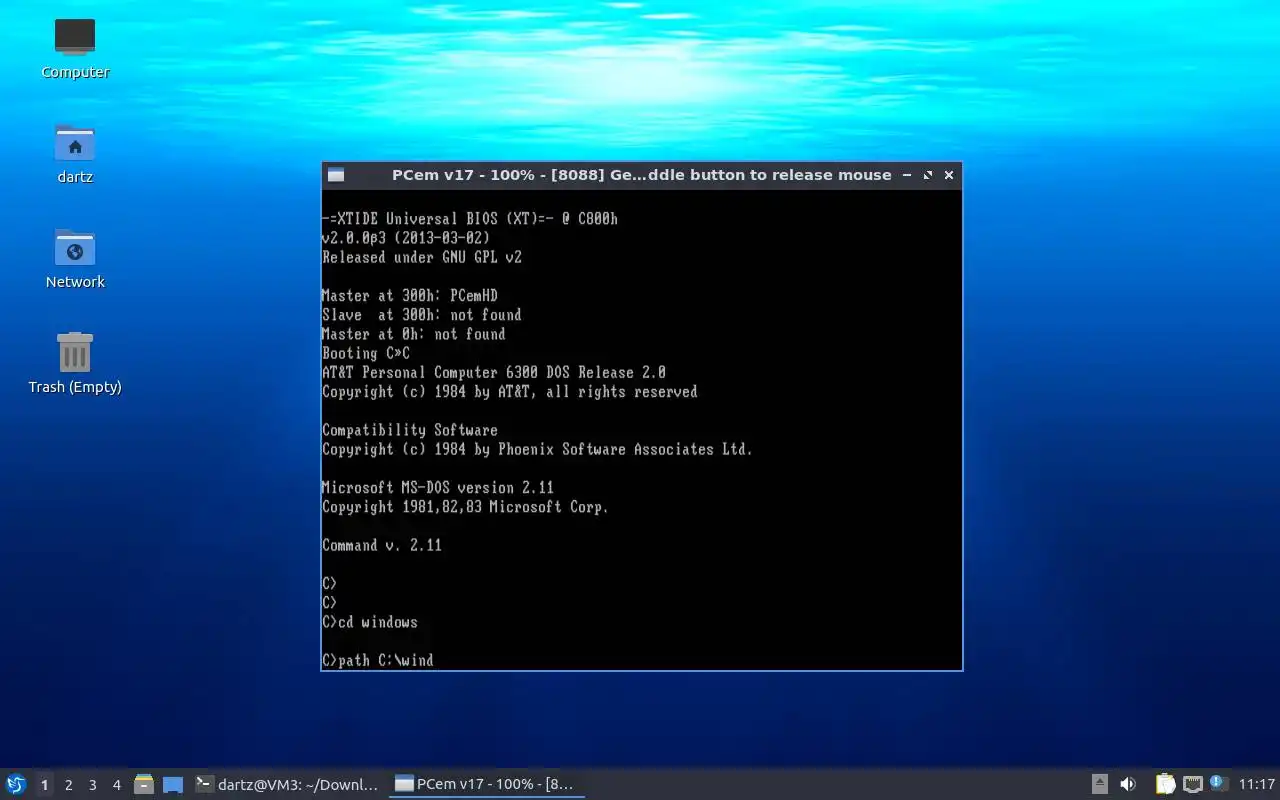Viewport: 1280px width, 800px height.
Task: Click 'XTIDE Universal BIOS (XT)' header line
Action: point(470,219)
